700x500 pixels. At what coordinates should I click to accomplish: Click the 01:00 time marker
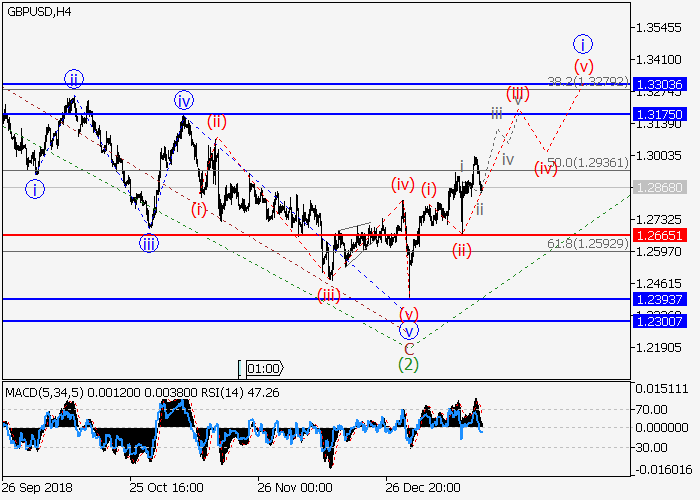pyautogui.click(x=263, y=368)
